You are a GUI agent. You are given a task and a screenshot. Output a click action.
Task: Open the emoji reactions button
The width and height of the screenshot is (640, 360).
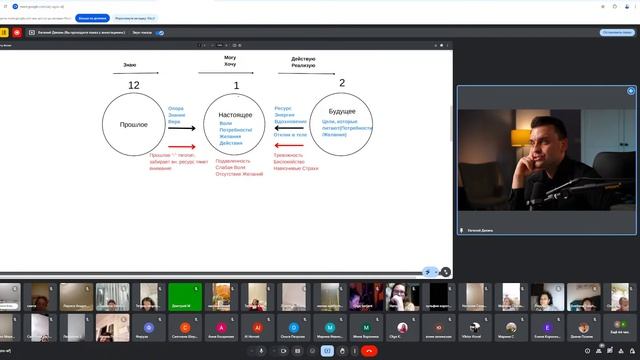coord(312,351)
